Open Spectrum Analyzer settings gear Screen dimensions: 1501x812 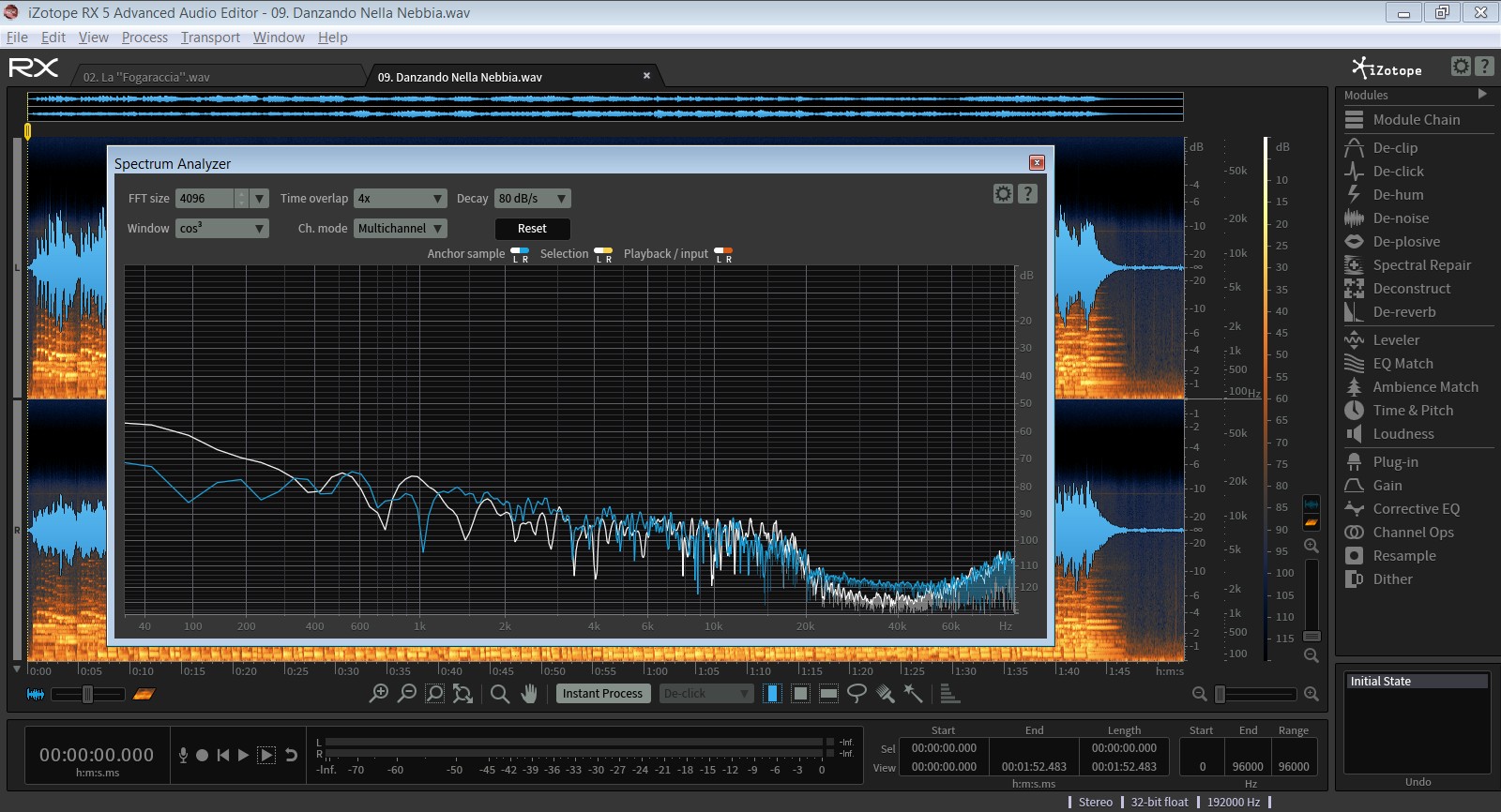tap(1003, 193)
